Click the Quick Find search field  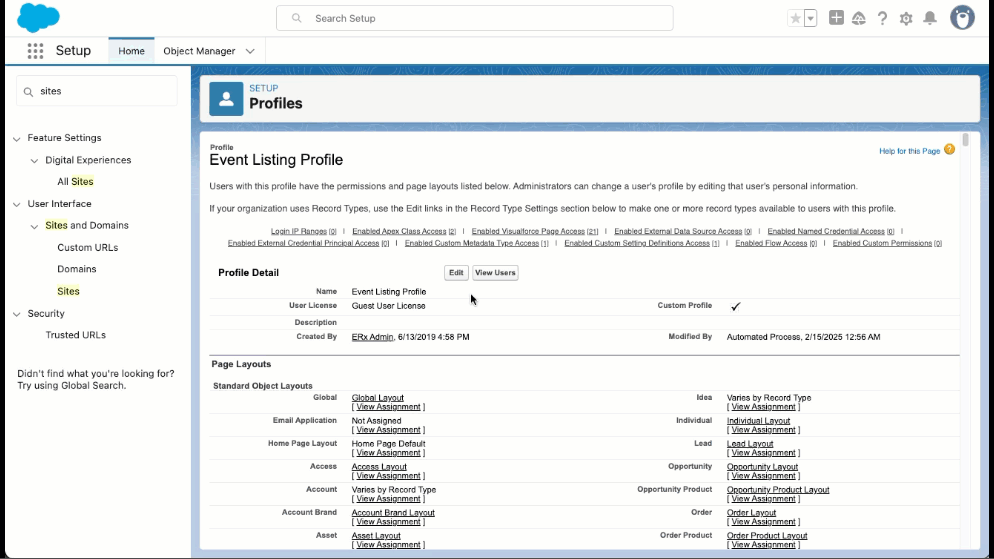tap(97, 91)
